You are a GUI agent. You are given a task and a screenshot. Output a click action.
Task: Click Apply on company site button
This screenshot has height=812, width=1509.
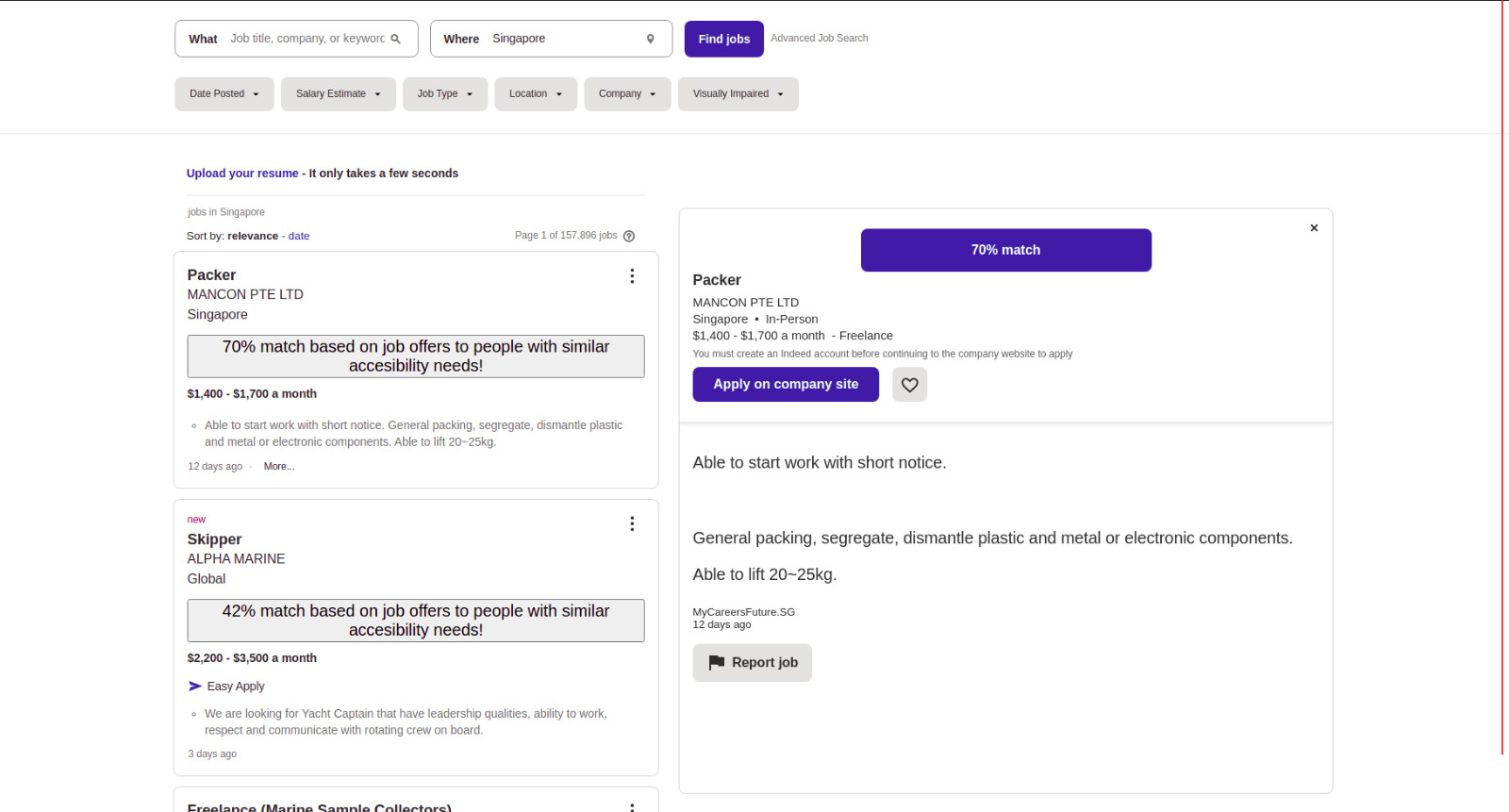point(786,385)
